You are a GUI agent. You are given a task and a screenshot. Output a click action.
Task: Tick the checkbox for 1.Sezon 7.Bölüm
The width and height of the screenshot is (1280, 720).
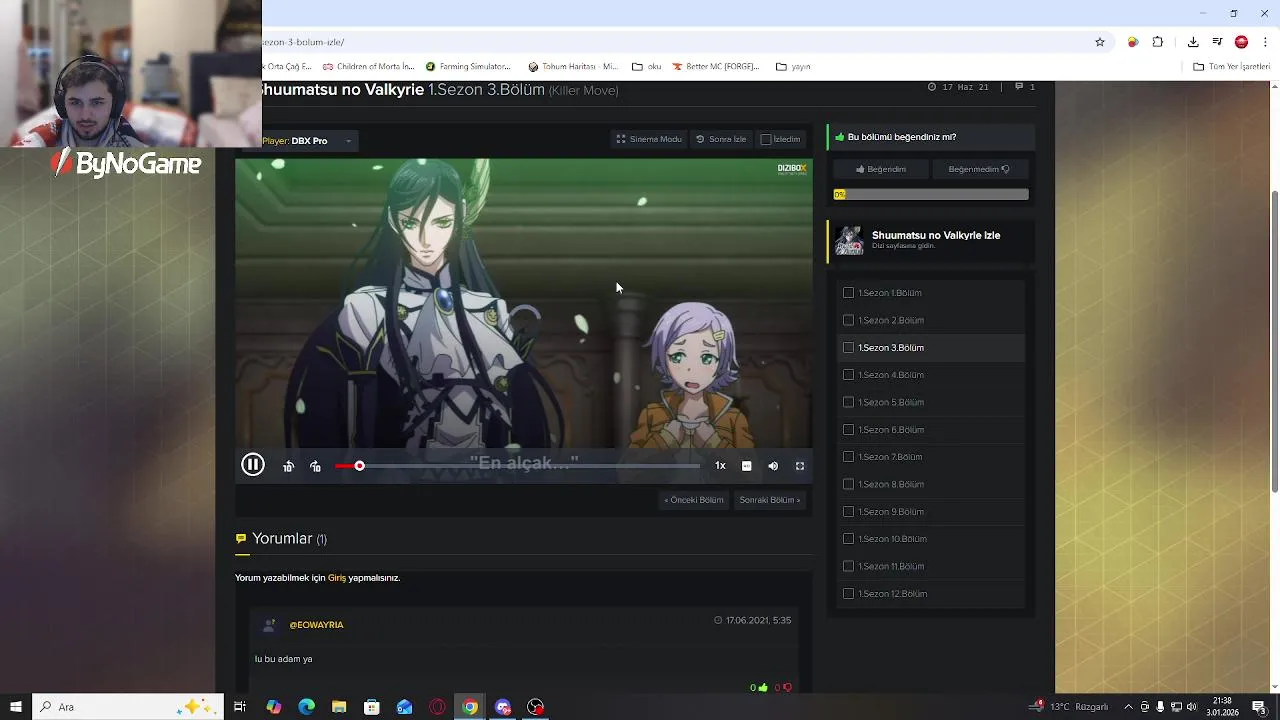click(848, 457)
